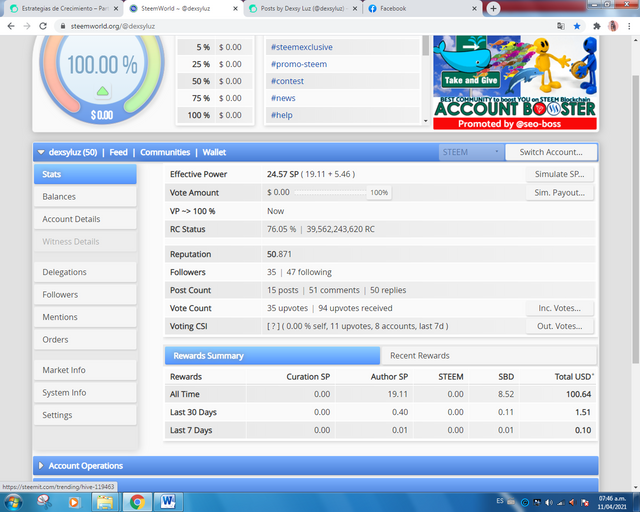Open the file explorer folder in the taskbar
640x512 pixels.
tap(105, 502)
